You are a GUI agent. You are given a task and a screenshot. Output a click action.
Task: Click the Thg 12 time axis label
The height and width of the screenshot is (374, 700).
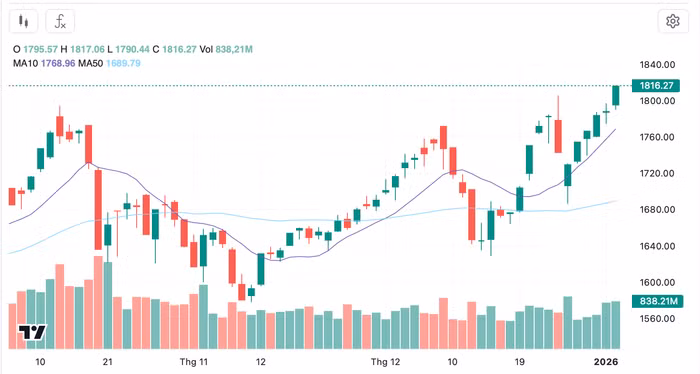[385, 362]
